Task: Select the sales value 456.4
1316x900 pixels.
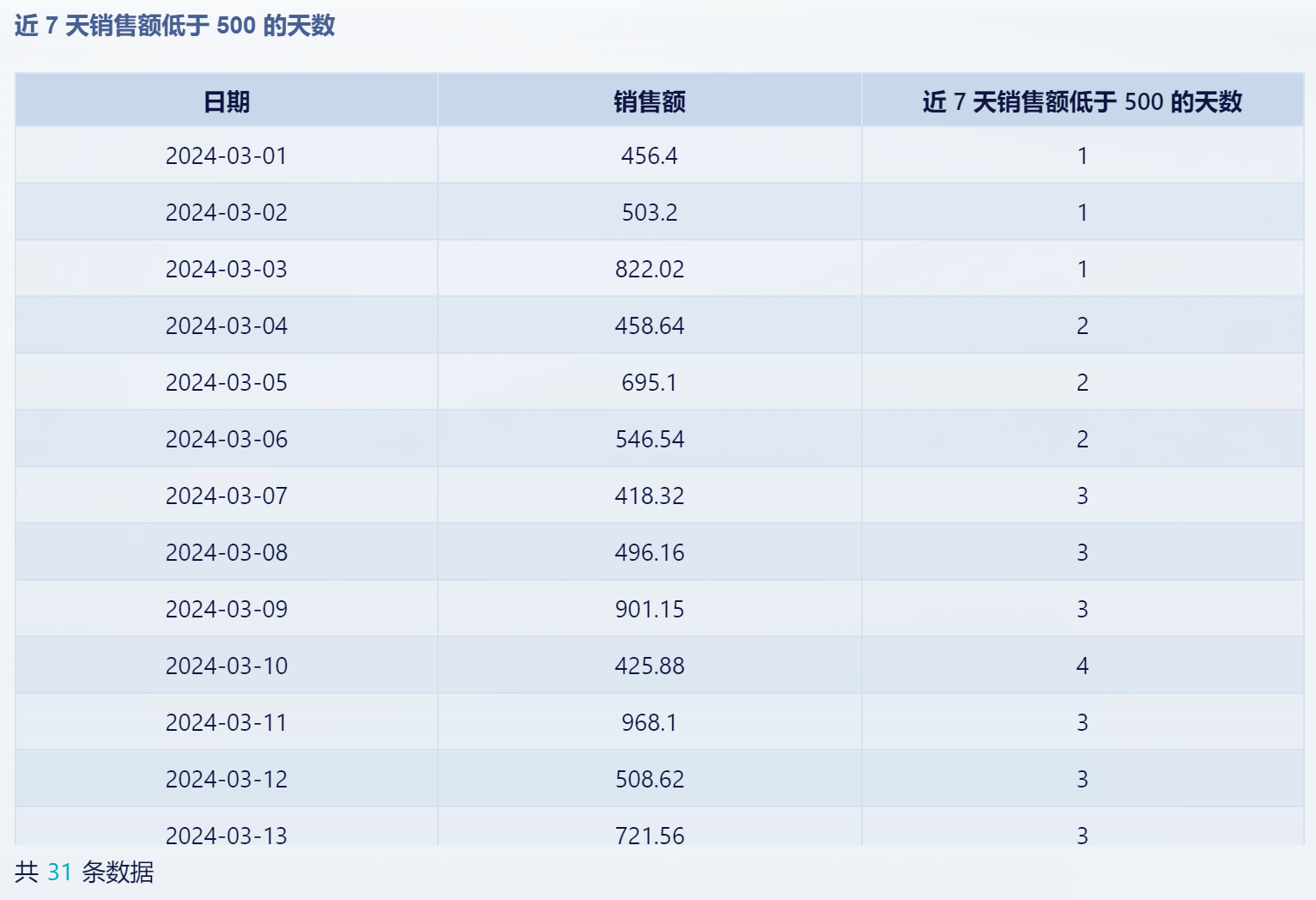Action: pos(650,155)
